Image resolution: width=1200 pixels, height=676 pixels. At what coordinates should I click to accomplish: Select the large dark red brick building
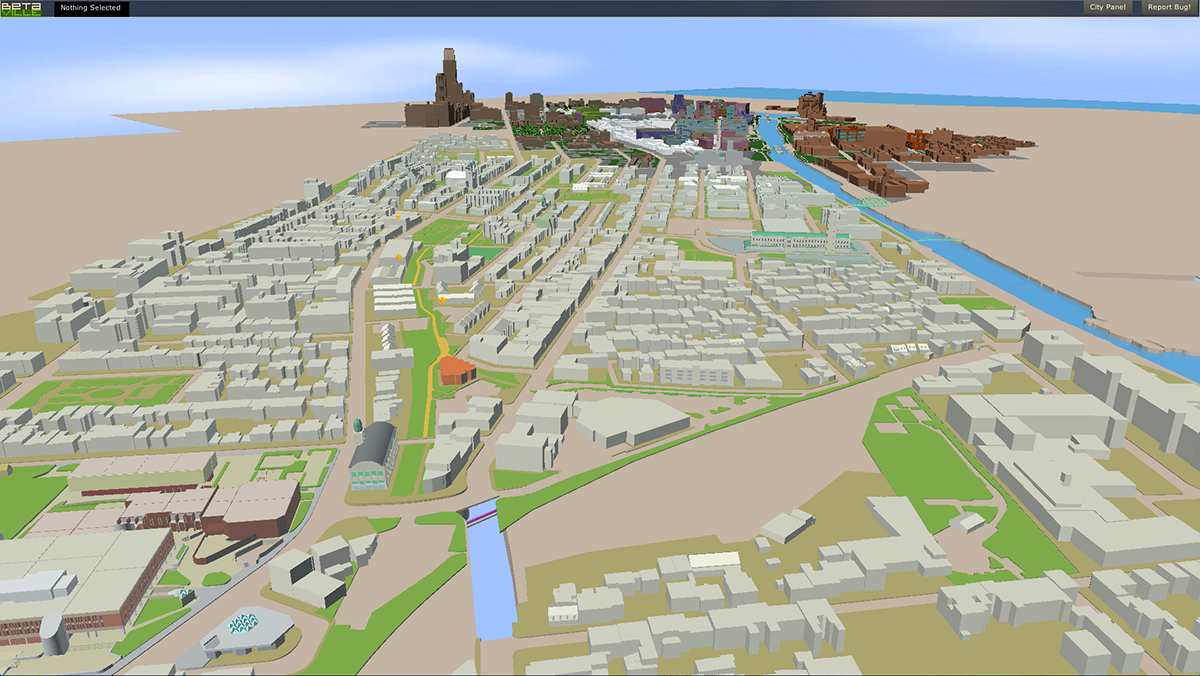coord(250,507)
